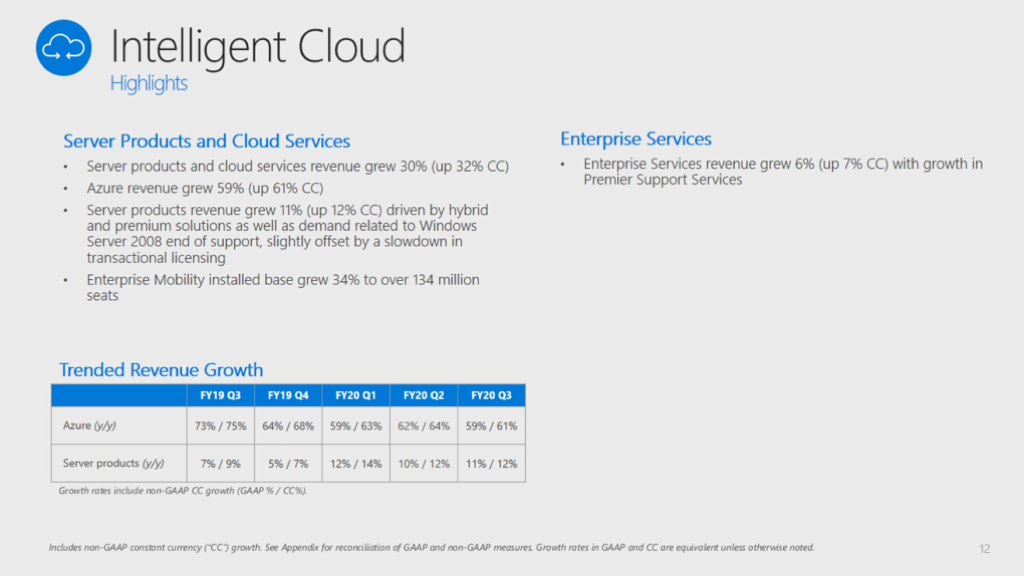Image resolution: width=1024 pixels, height=576 pixels.
Task: Select the Azure revenue grew 59% bullet
Action: 205,188
